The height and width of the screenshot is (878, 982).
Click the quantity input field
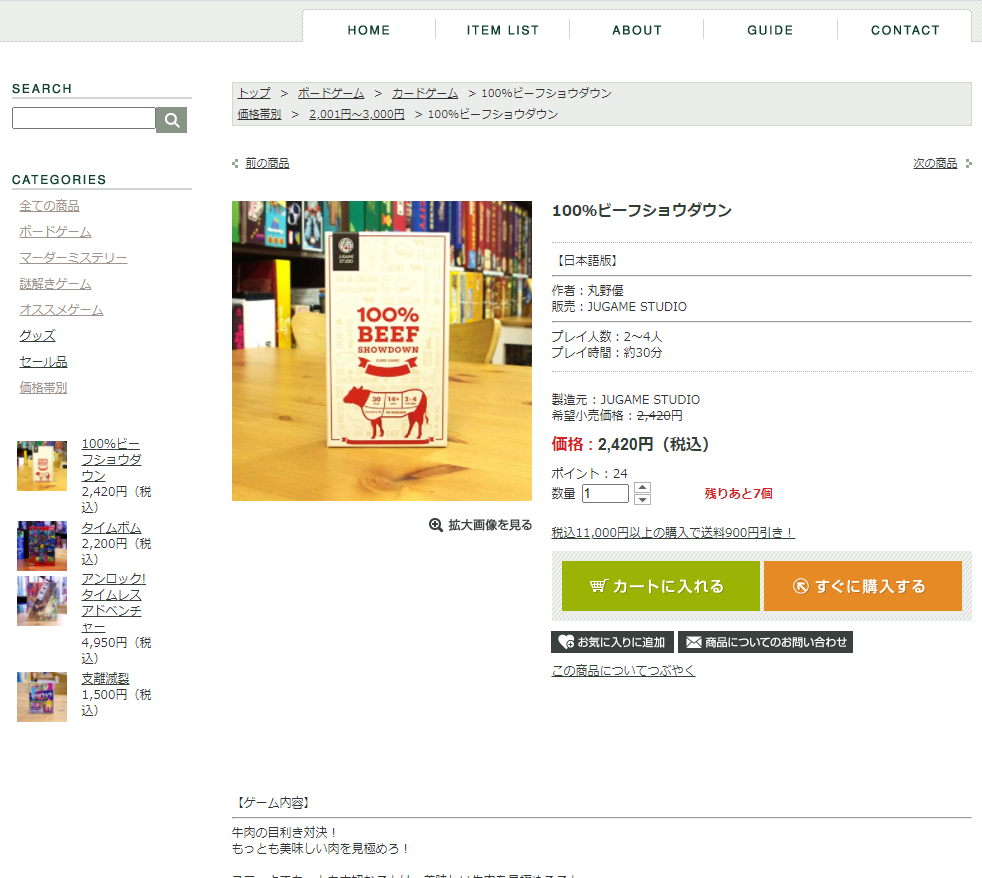tap(605, 493)
